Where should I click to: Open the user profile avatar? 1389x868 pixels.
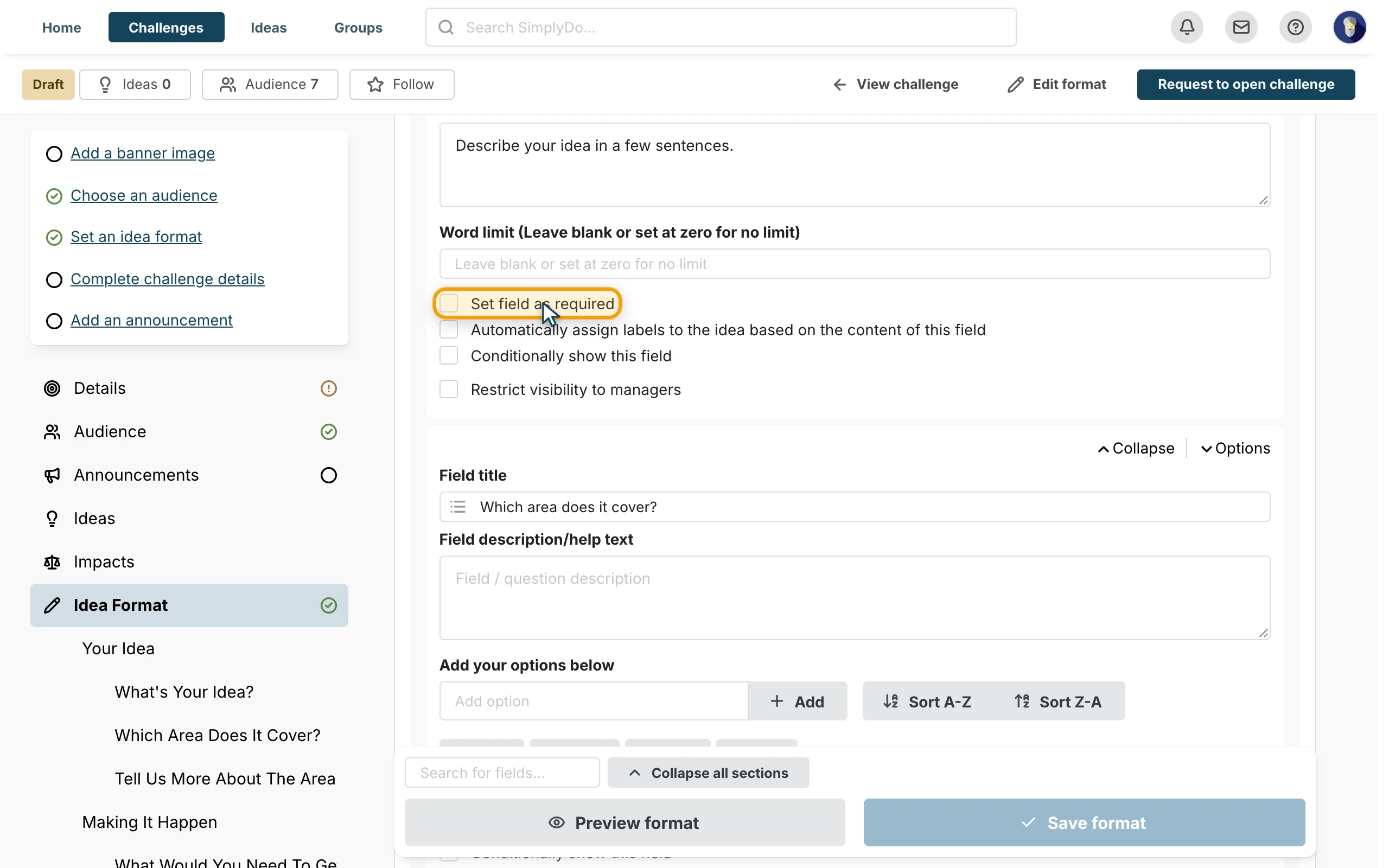[1349, 27]
